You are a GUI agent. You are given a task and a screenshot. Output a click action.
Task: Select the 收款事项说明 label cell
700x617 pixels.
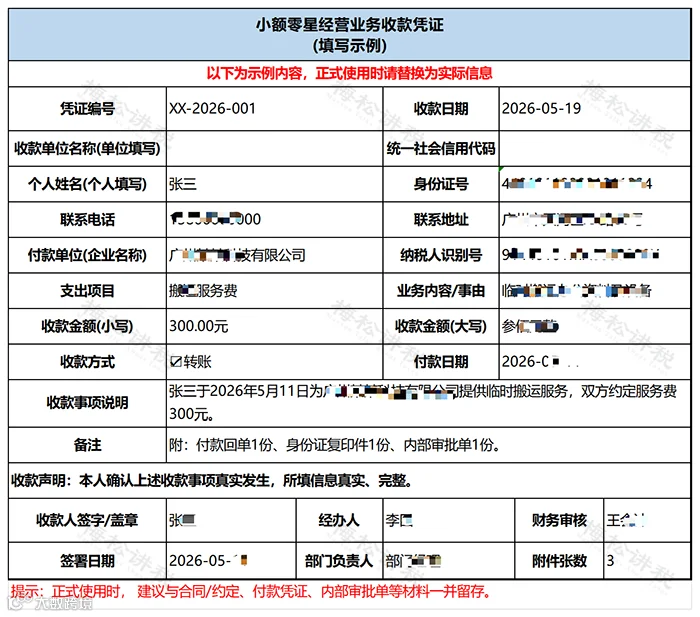(x=88, y=403)
